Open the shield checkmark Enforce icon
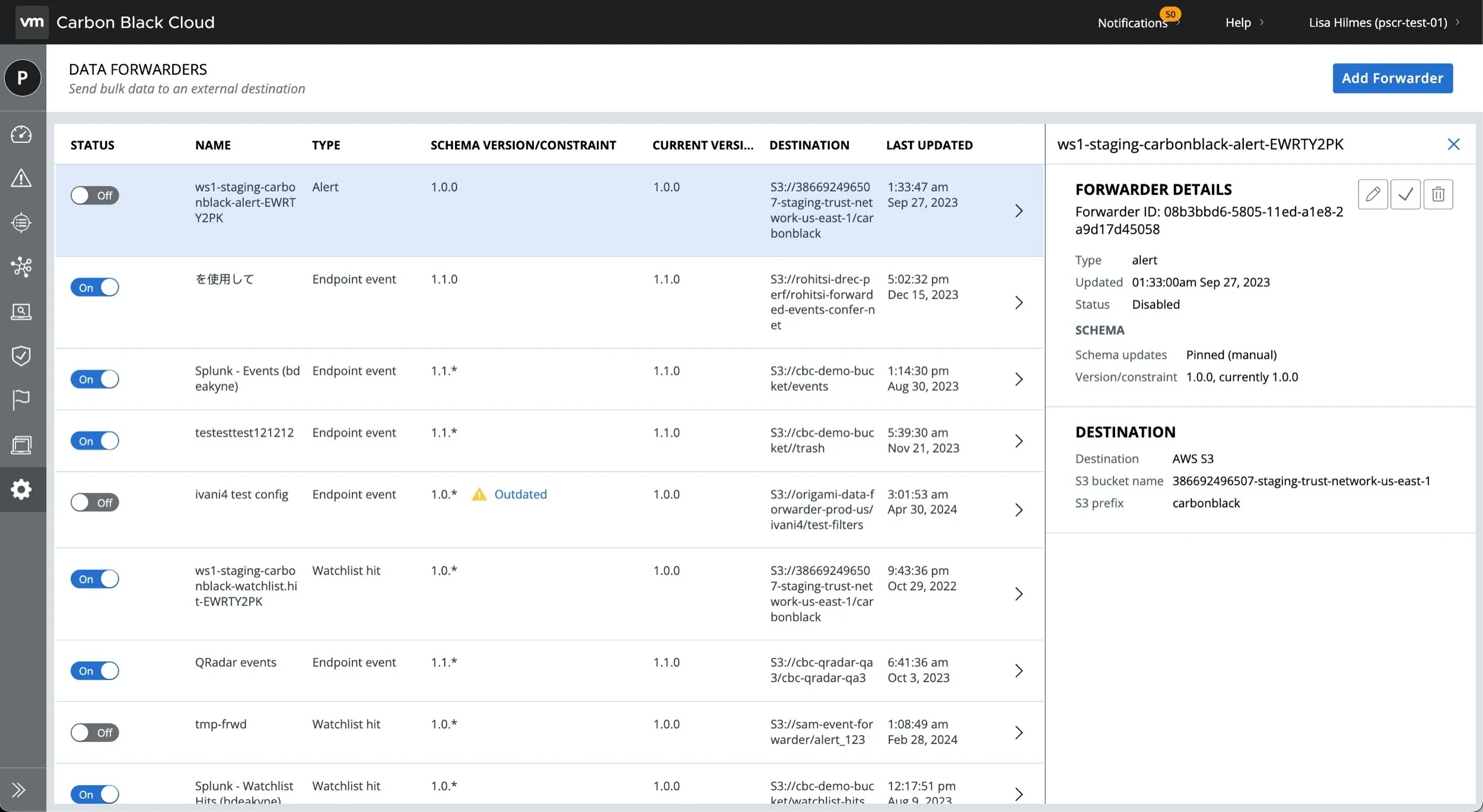This screenshot has width=1483, height=812. [21, 356]
